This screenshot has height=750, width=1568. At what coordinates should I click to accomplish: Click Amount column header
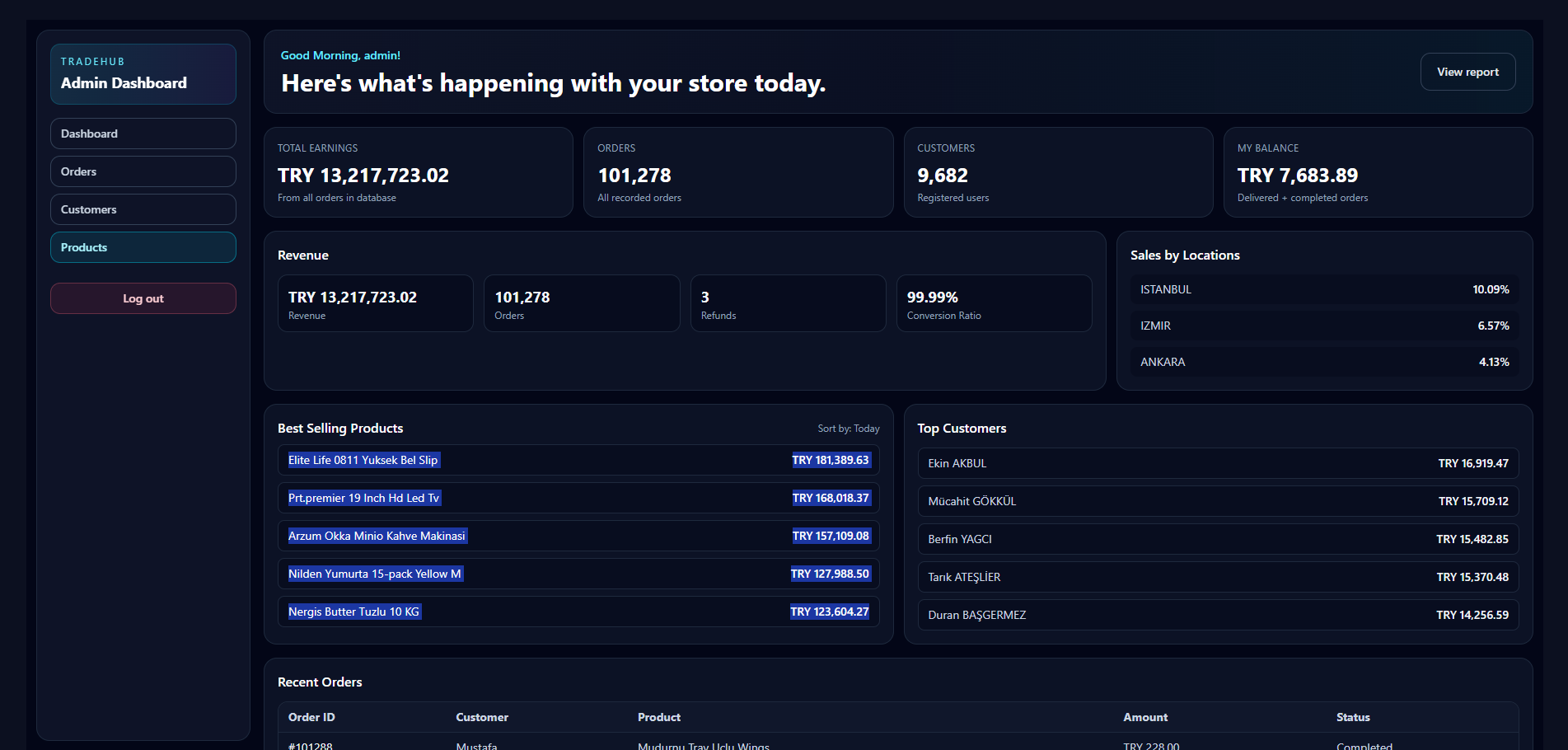(1145, 717)
